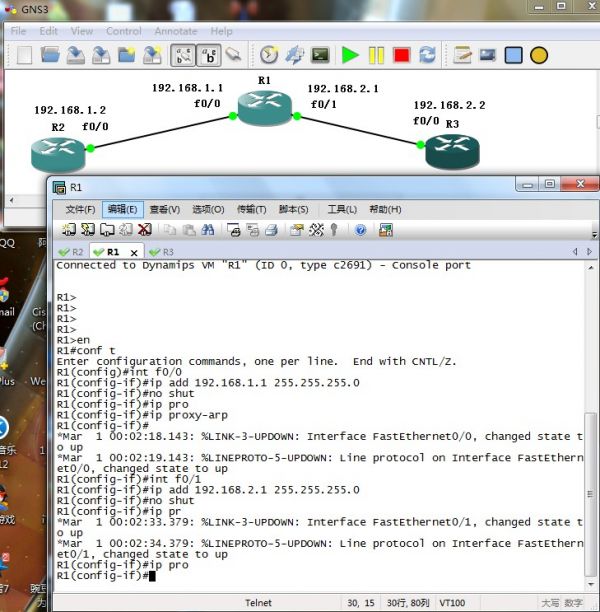
Task: Open 查看(V) menu in R1 terminal
Action: pos(165,210)
